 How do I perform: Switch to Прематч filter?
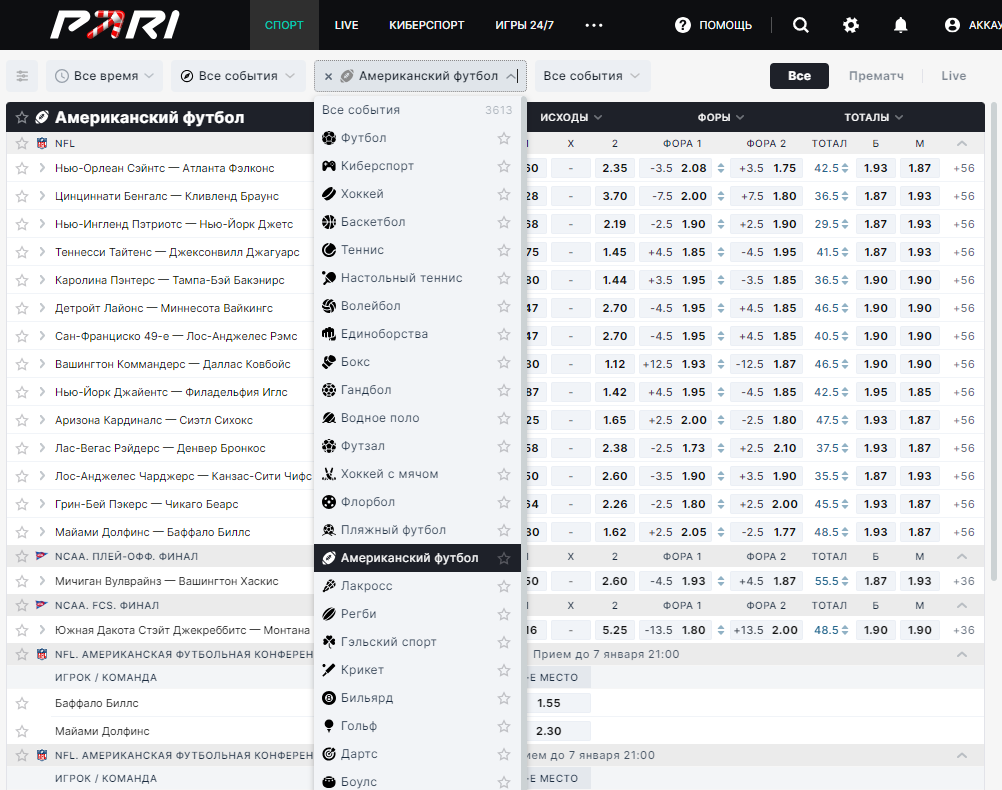coord(876,76)
